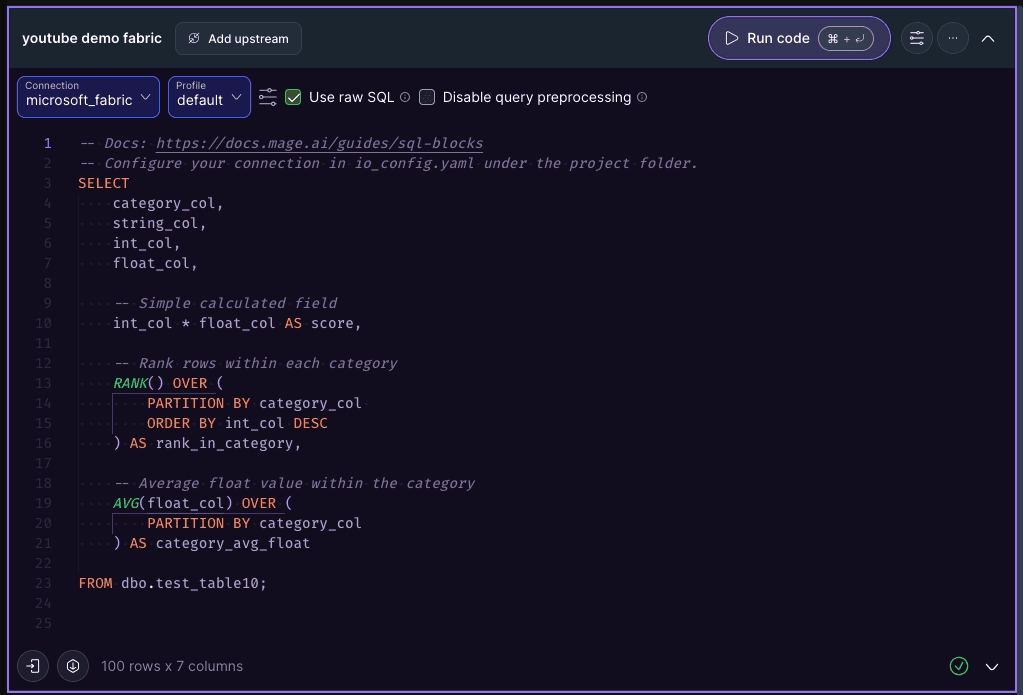1023x695 pixels.
Task: Click the green success checkmark status icon
Action: click(958, 666)
